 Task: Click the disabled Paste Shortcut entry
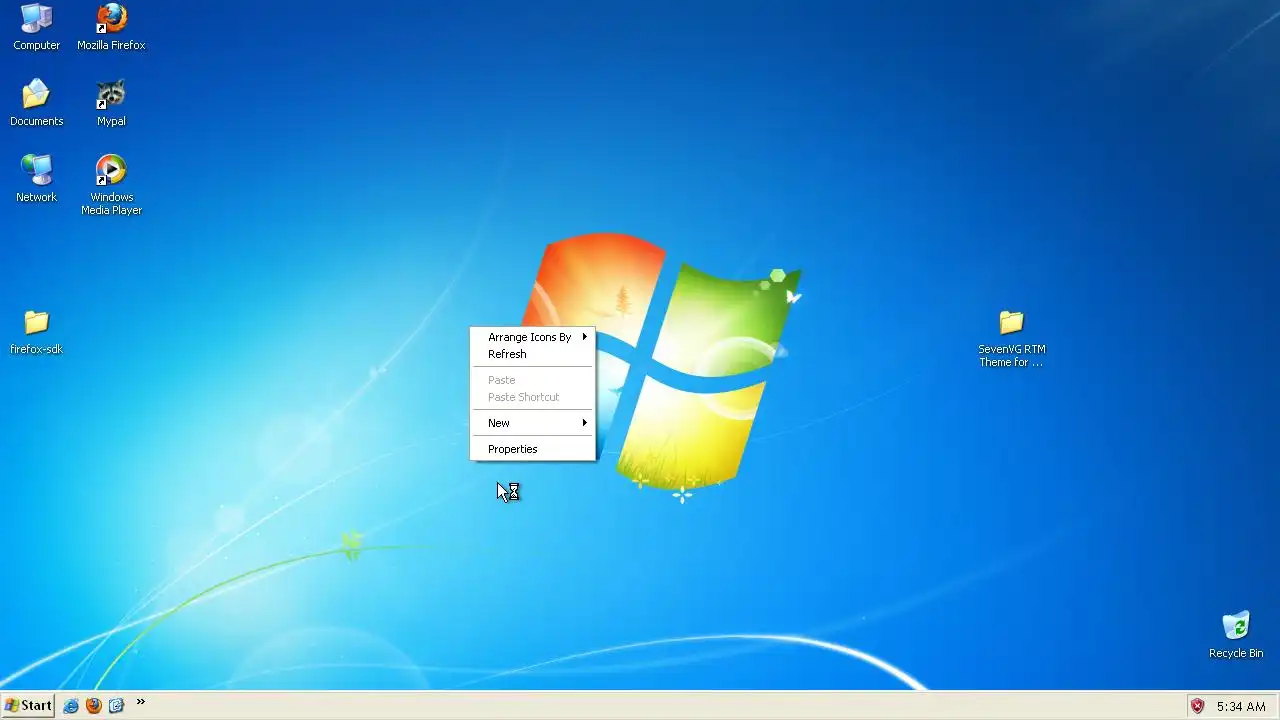[x=533, y=397]
